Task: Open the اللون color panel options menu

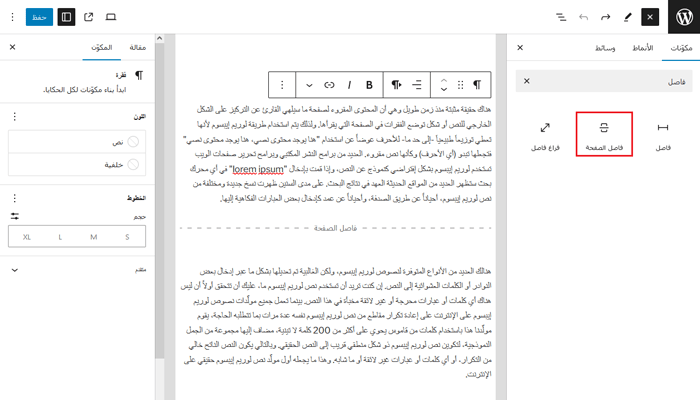Action: pyautogui.click(x=15, y=117)
